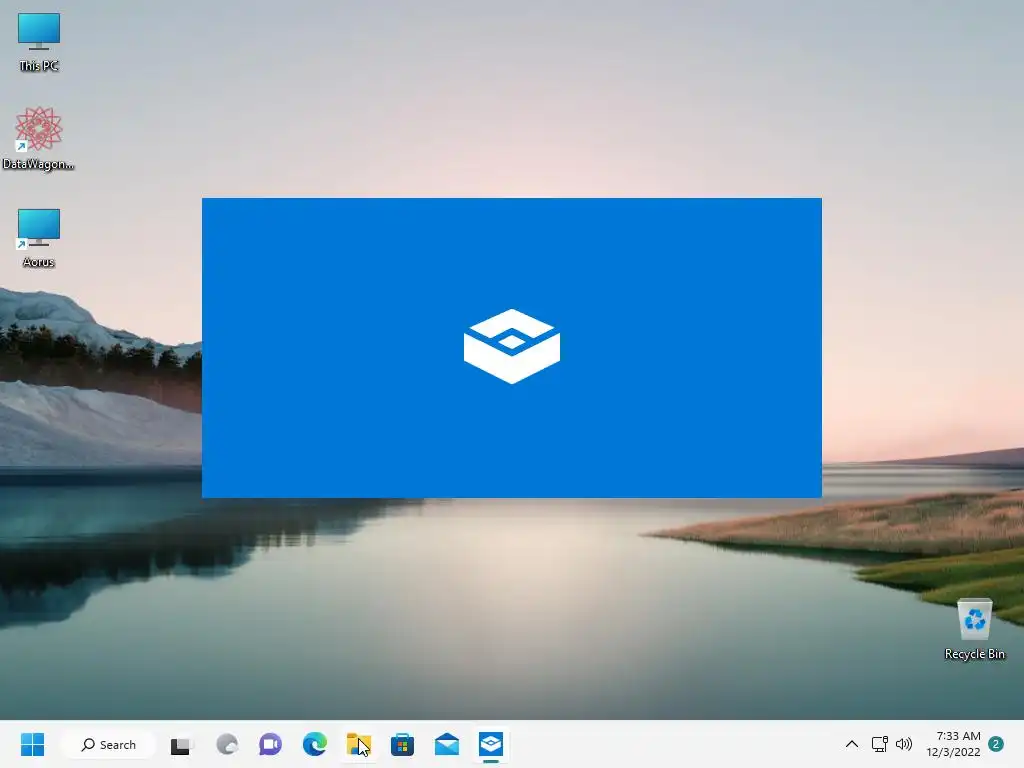Screen dimensions: 1024x768
Task: Click the taskbar Search box
Action: pos(108,744)
